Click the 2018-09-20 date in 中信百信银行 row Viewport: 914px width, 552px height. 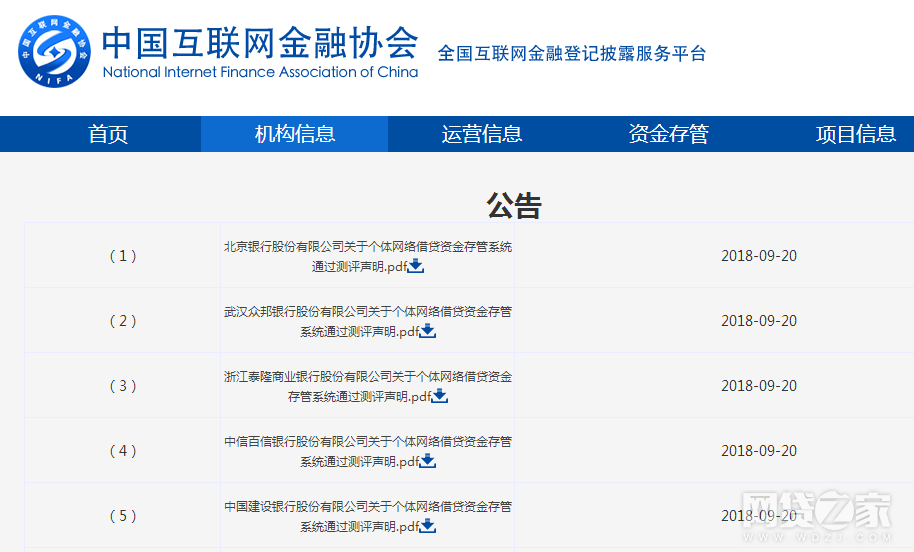point(758,451)
